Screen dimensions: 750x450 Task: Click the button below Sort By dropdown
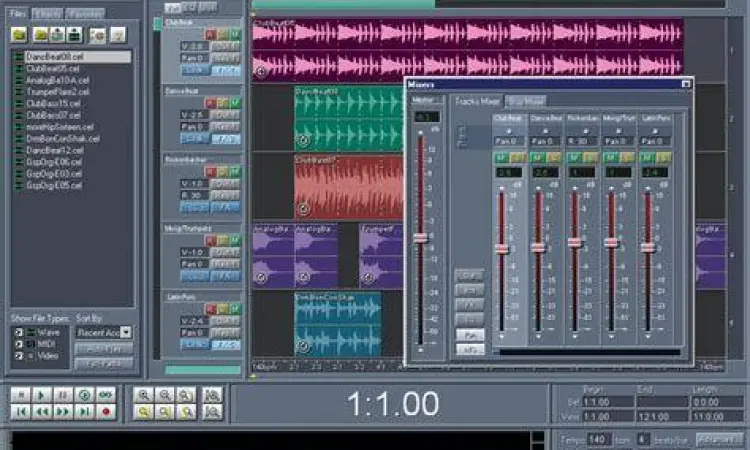pyautogui.click(x=104, y=348)
